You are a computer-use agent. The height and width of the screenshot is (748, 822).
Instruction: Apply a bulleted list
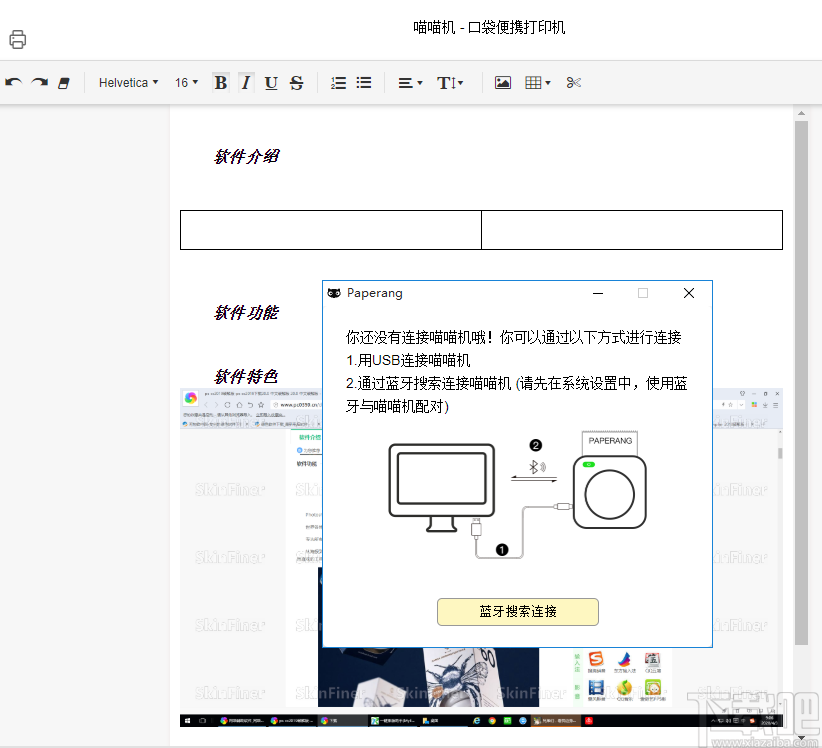click(x=364, y=82)
